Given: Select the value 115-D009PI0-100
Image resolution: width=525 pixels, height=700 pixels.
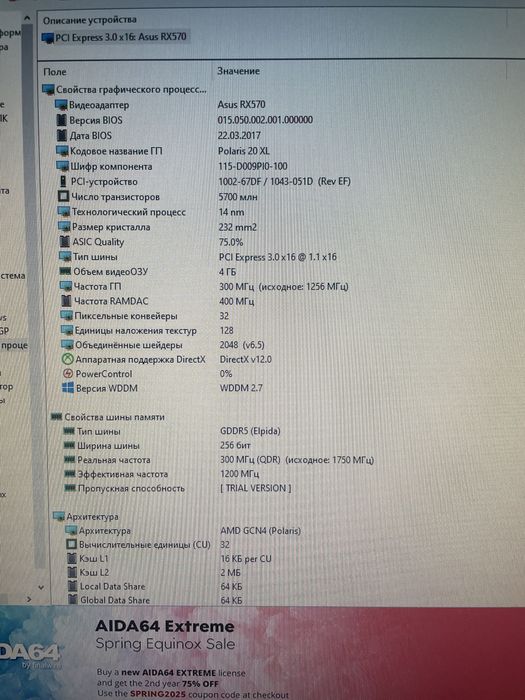Looking at the screenshot, I should [x=253, y=166].
